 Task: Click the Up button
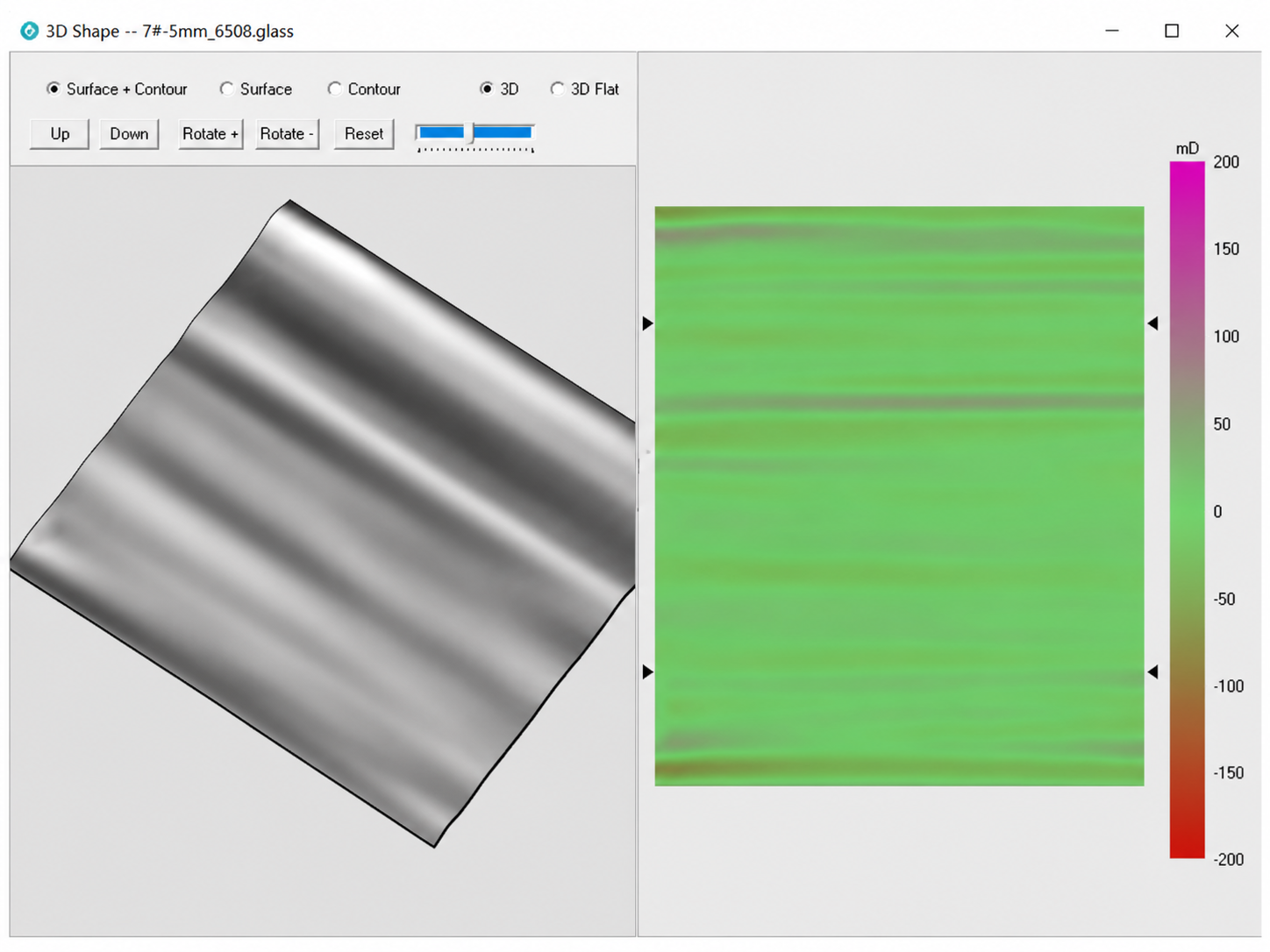point(60,134)
